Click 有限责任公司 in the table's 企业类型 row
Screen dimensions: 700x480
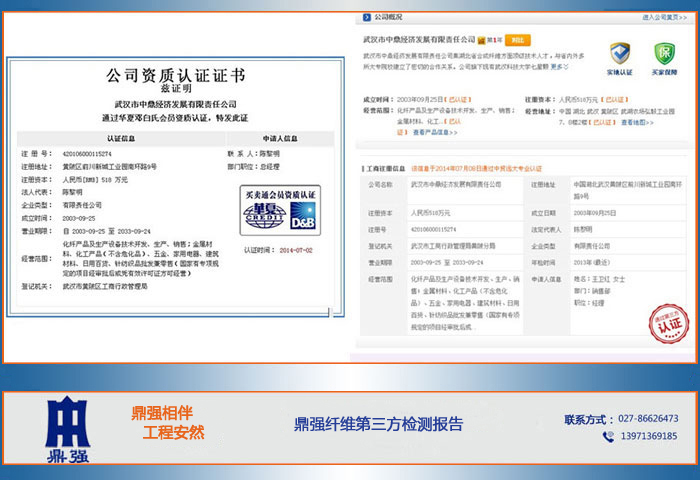[592, 246]
